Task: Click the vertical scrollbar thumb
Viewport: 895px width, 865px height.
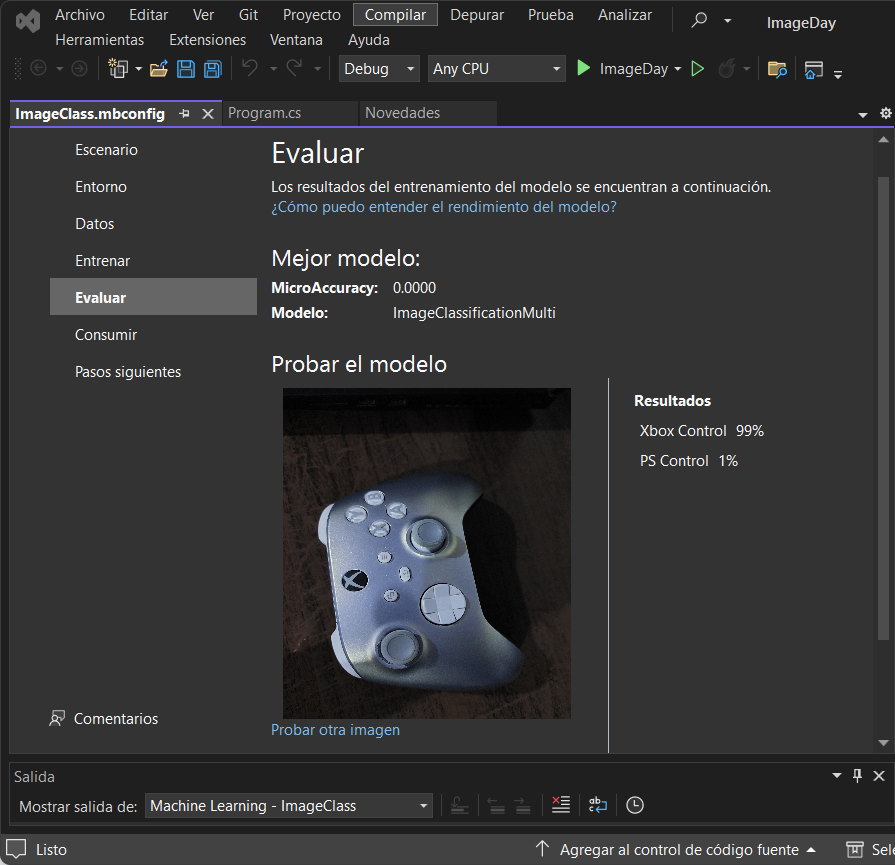Action: click(884, 408)
